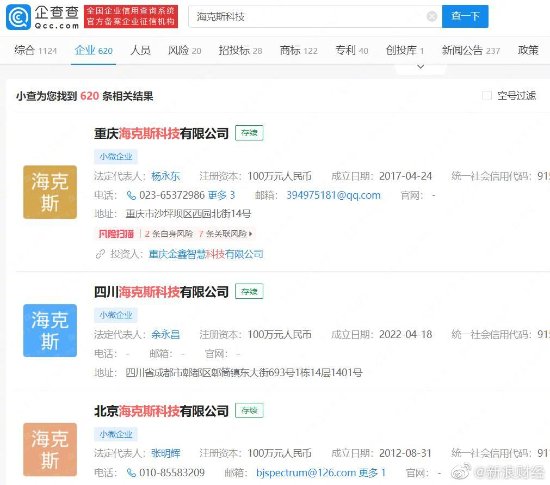
Task: Click the 存续 status badge for 重庆海克斯科技
Action: [249, 133]
